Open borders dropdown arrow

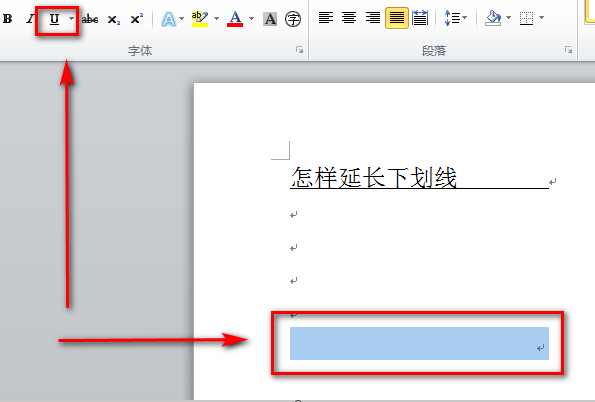541,17
